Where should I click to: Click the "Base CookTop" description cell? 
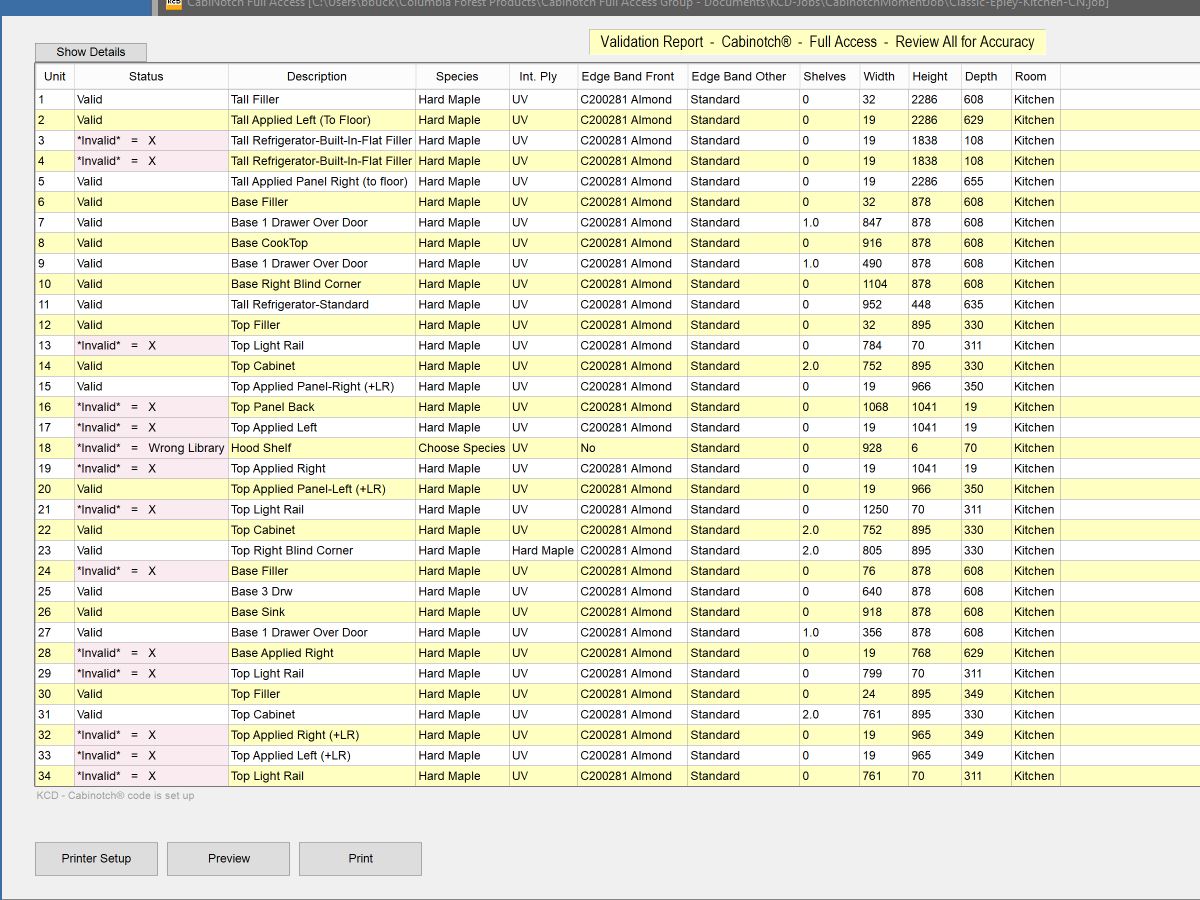click(322, 243)
